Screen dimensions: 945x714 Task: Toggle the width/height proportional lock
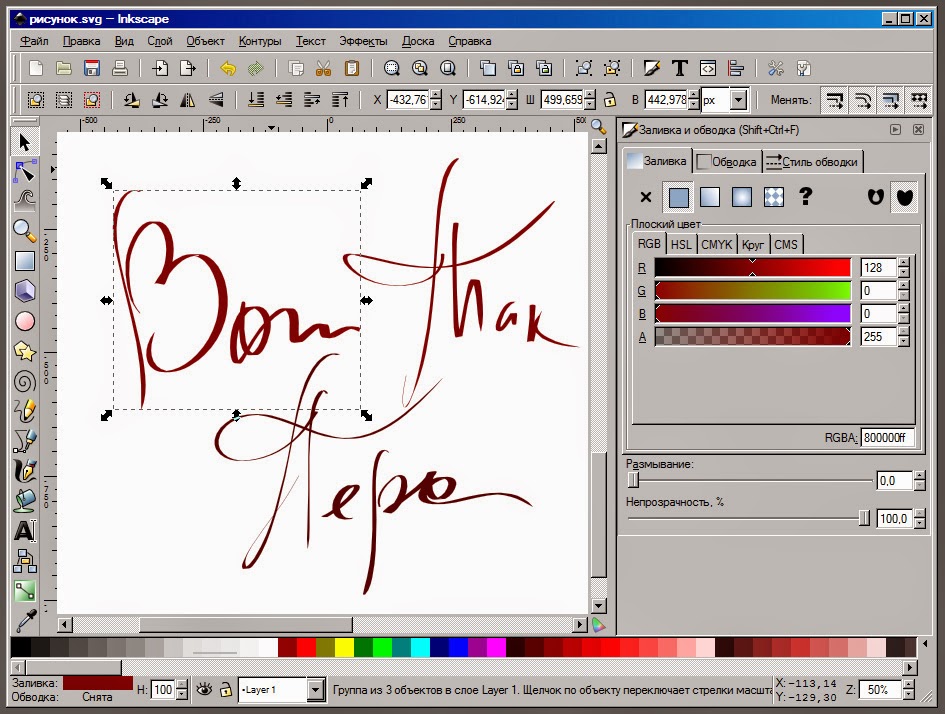(609, 100)
